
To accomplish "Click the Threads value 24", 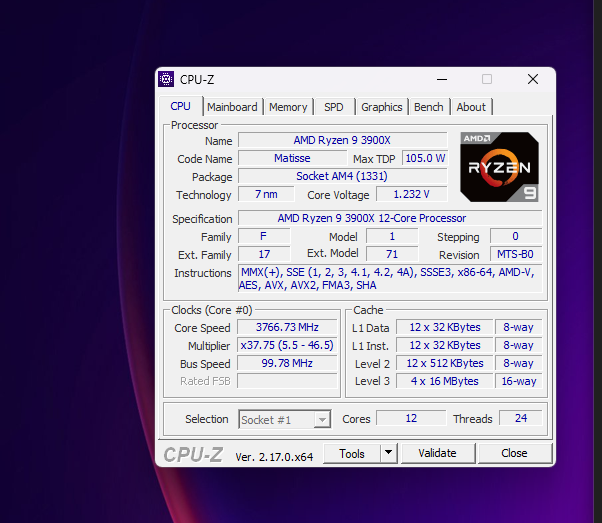I will point(521,418).
